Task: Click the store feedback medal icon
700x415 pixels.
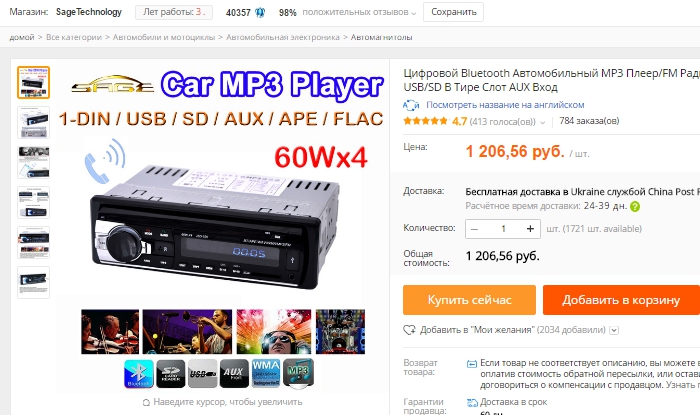Action: [260, 12]
